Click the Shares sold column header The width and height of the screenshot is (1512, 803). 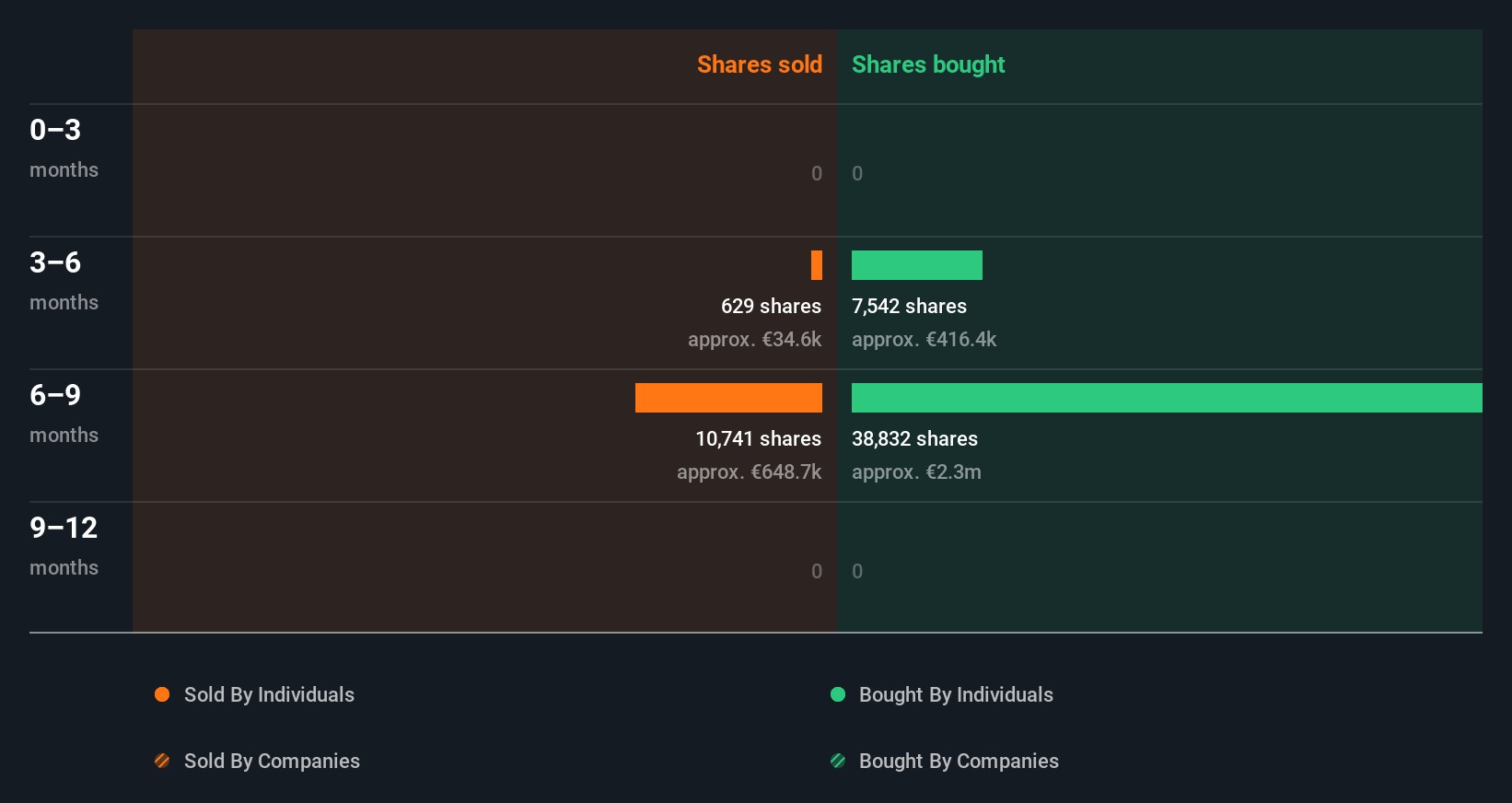[x=759, y=64]
